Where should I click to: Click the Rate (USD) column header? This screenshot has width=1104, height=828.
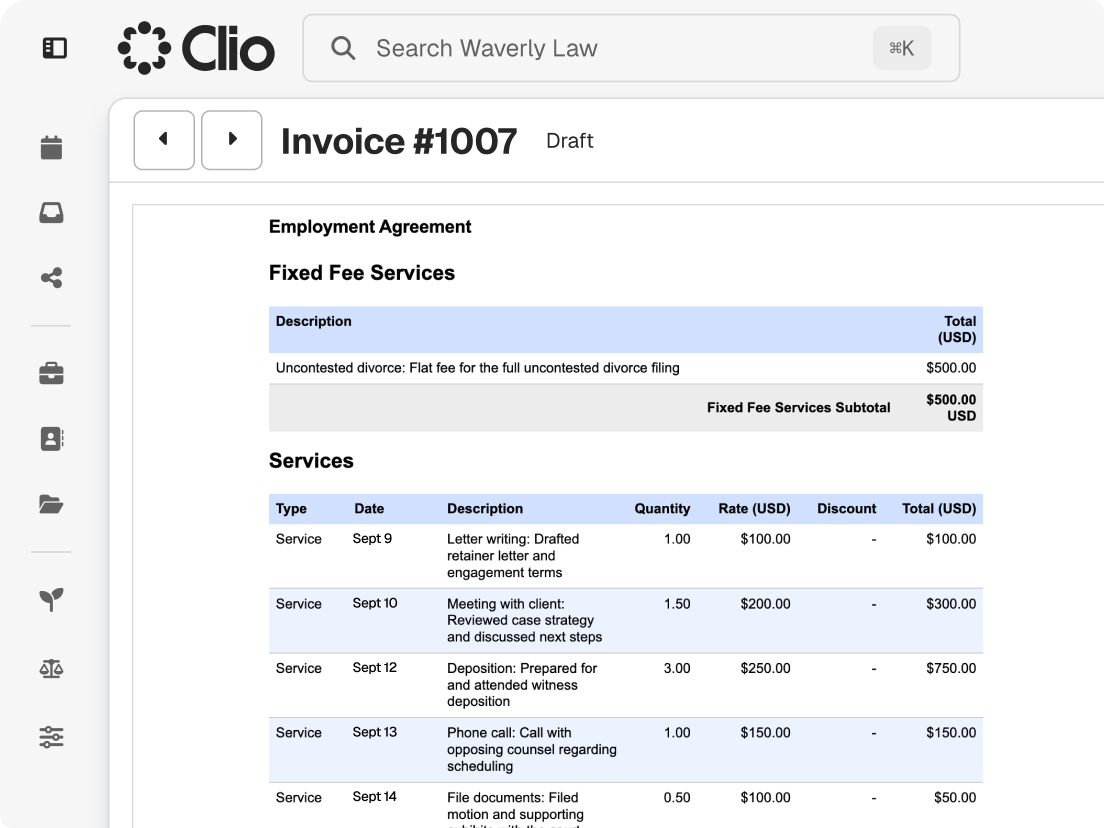coord(754,508)
